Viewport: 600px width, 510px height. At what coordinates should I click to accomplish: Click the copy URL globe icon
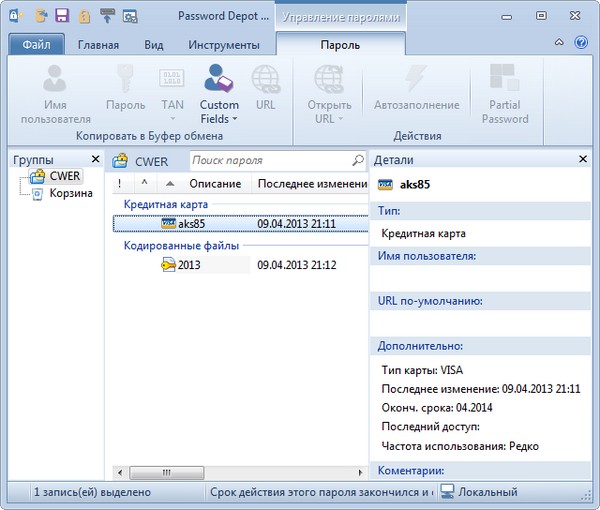(x=265, y=79)
